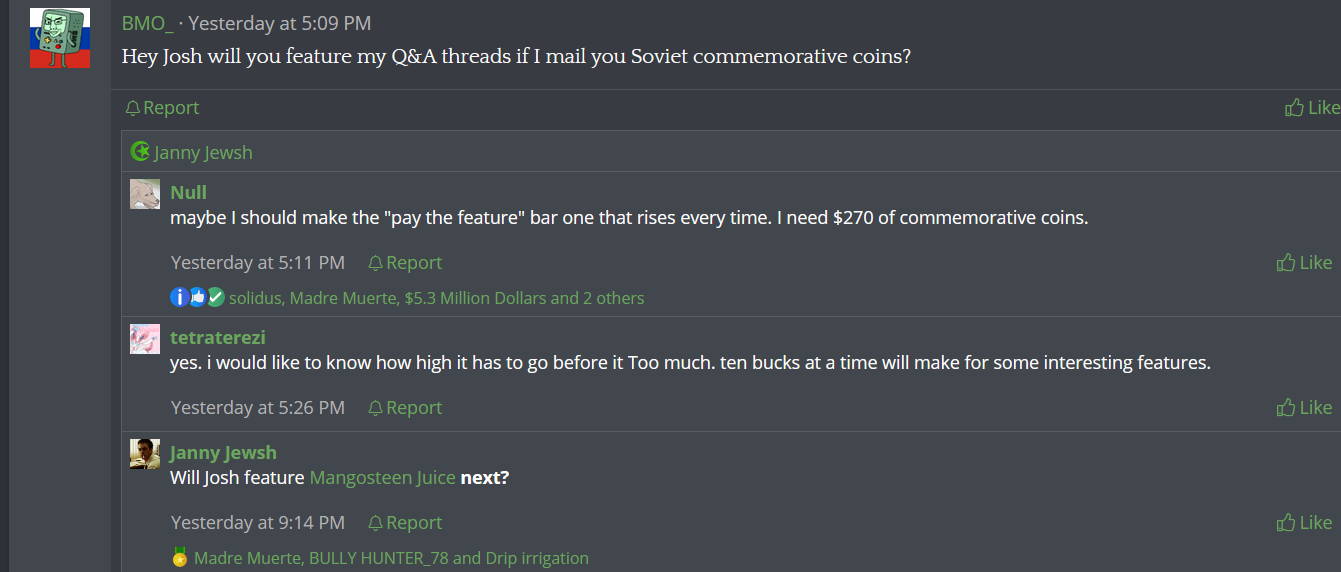Report tetraterezi's comment from 5:26 PM
This screenshot has width=1341, height=572.
(x=405, y=408)
